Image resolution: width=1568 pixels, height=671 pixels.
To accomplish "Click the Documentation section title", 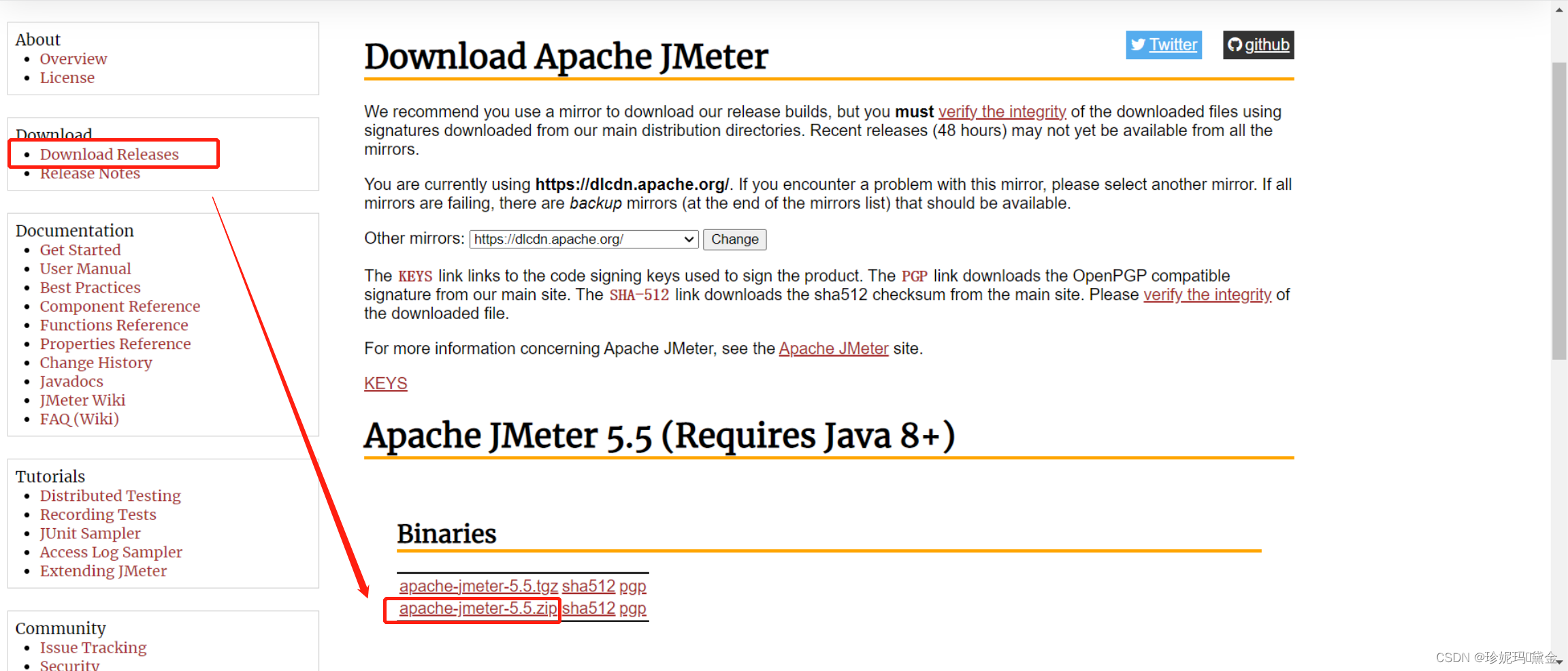I will (75, 231).
